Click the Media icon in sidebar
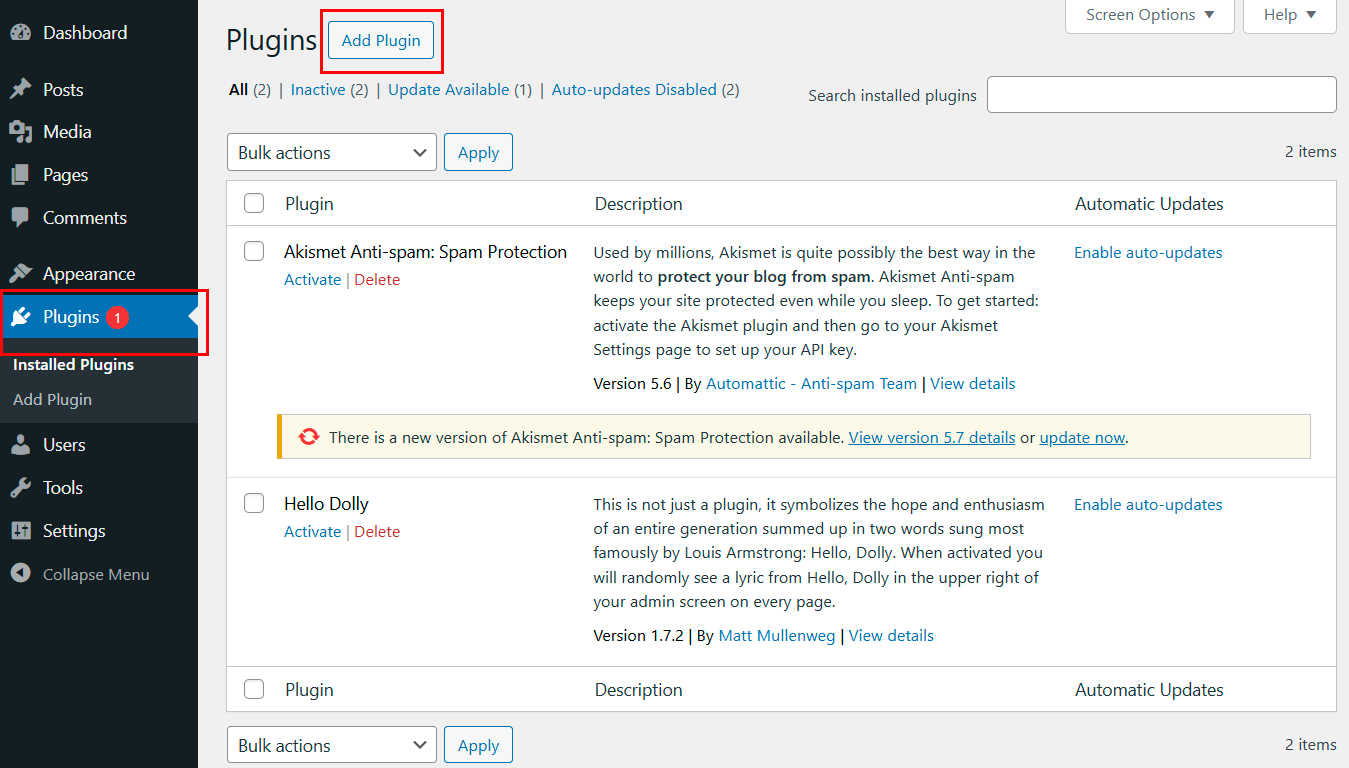Screen dimensions: 1349x768 pos(20,132)
